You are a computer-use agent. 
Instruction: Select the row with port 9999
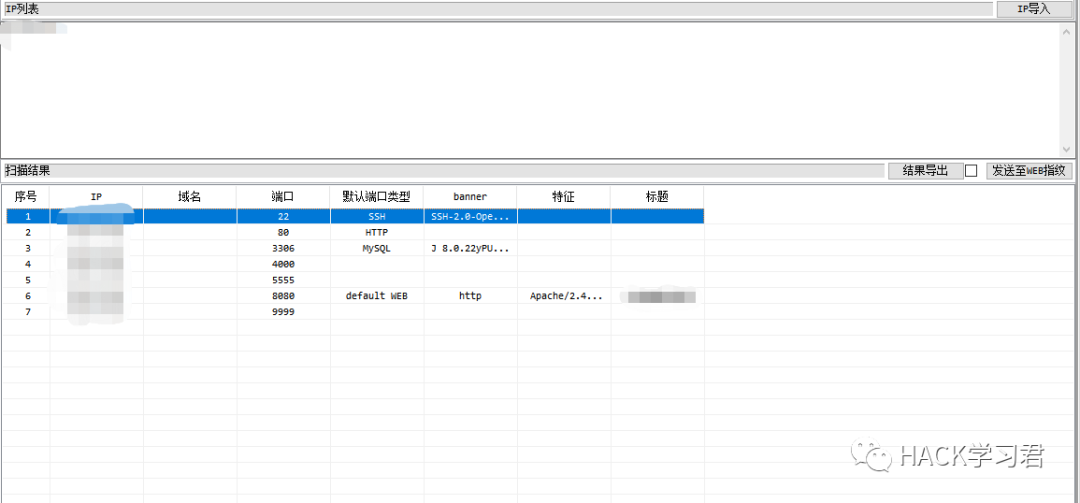pyautogui.click(x=355, y=311)
